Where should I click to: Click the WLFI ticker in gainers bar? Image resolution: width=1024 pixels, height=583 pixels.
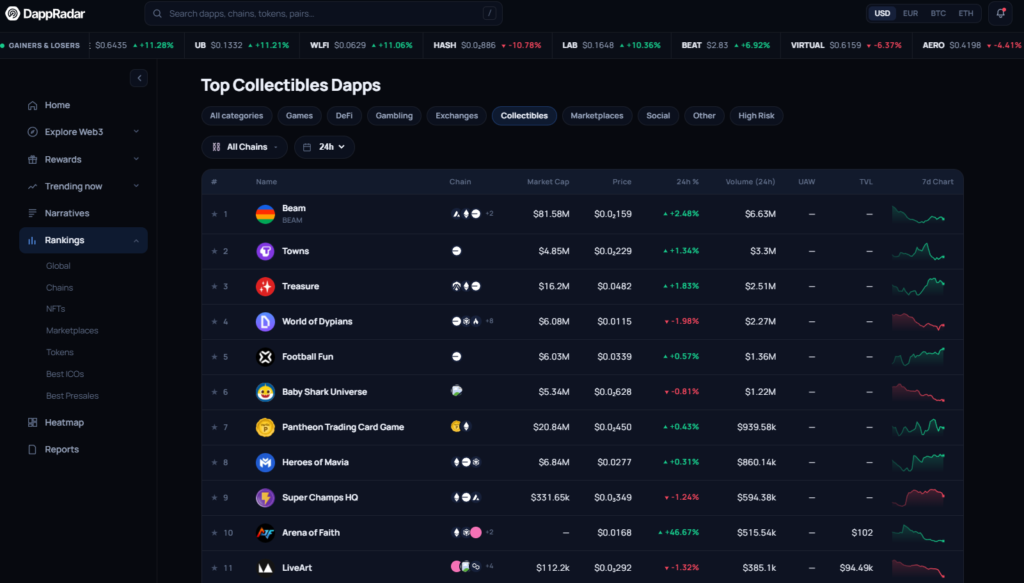(x=361, y=45)
